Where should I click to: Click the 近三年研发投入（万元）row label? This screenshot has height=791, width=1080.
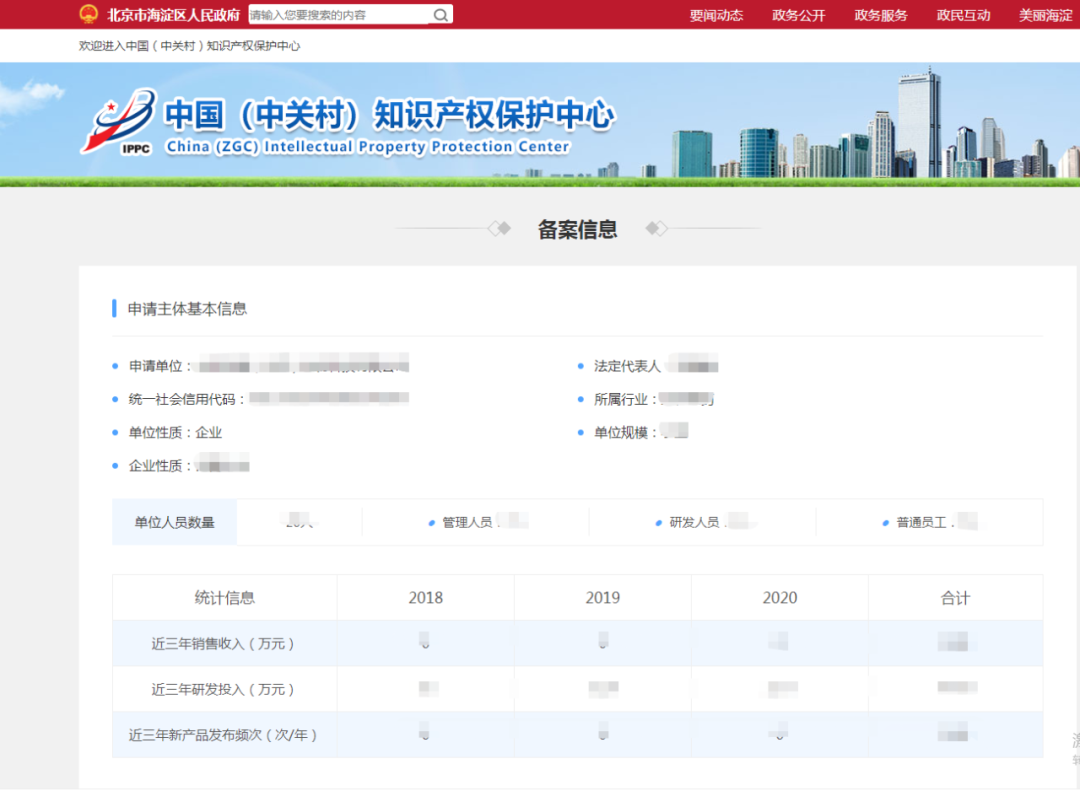pos(224,689)
